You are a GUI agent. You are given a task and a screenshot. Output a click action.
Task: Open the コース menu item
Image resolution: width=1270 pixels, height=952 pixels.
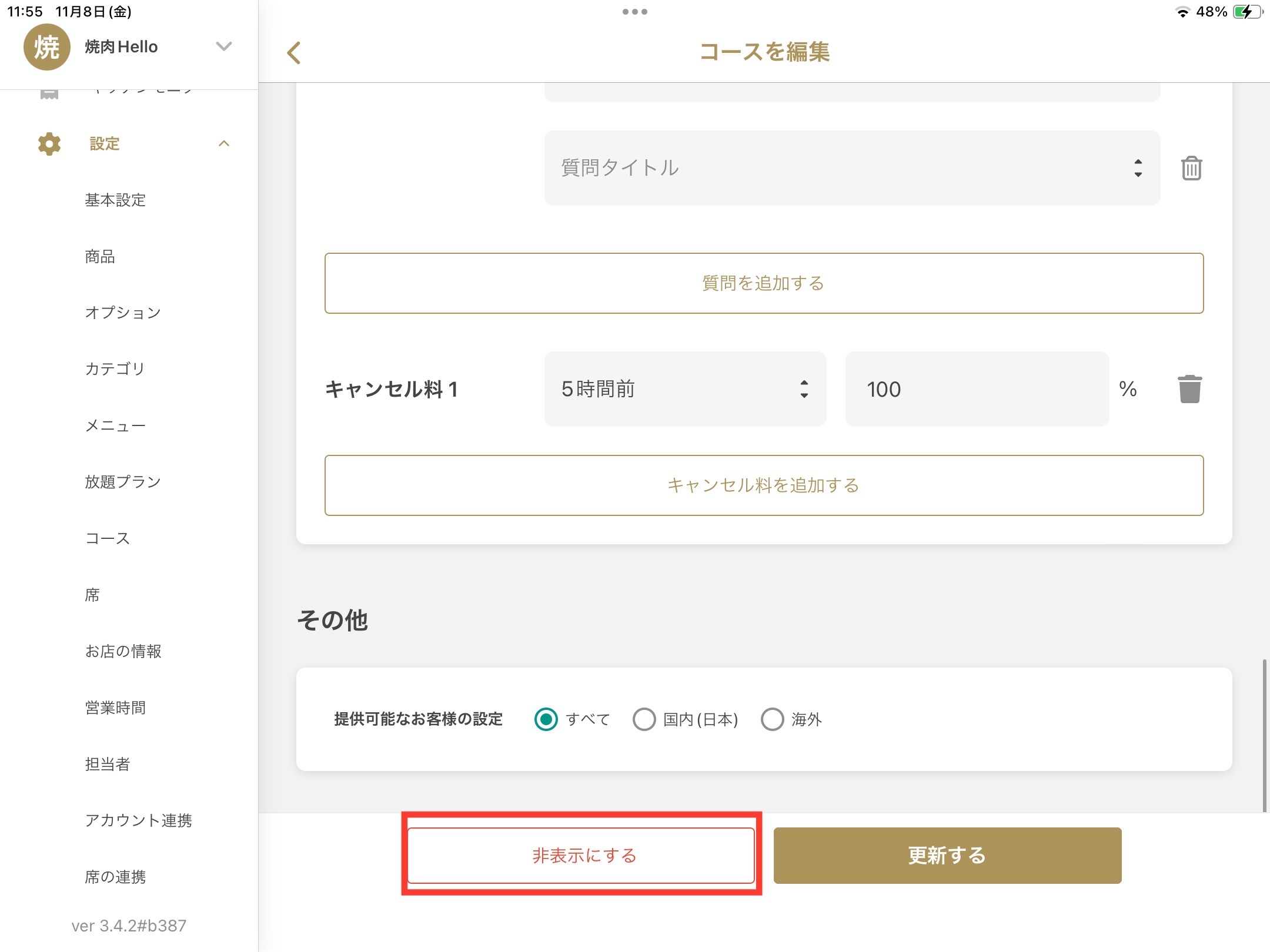pyautogui.click(x=108, y=538)
